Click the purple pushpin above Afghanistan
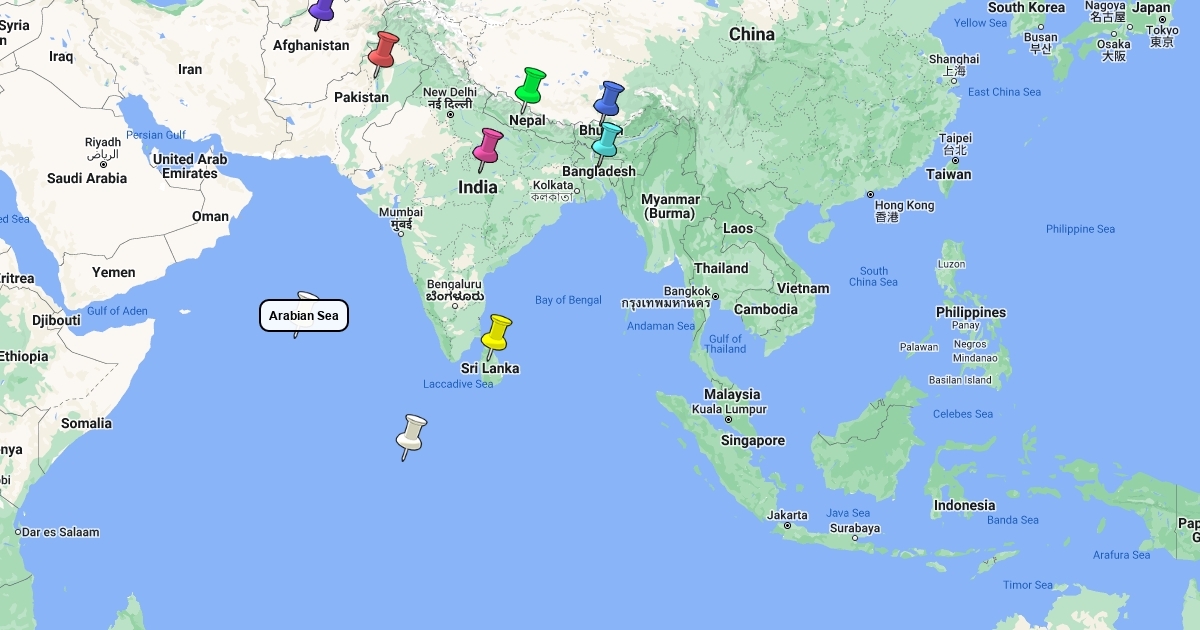 pos(321,9)
